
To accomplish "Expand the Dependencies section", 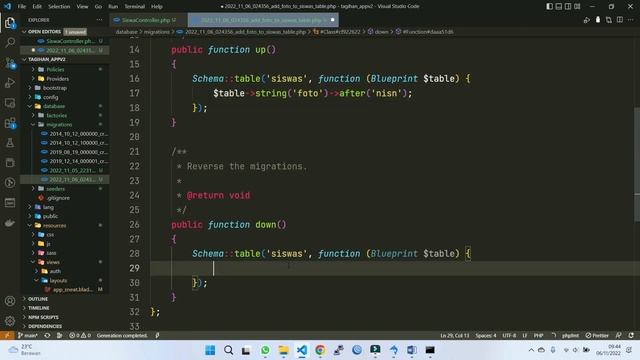I will [45, 327].
